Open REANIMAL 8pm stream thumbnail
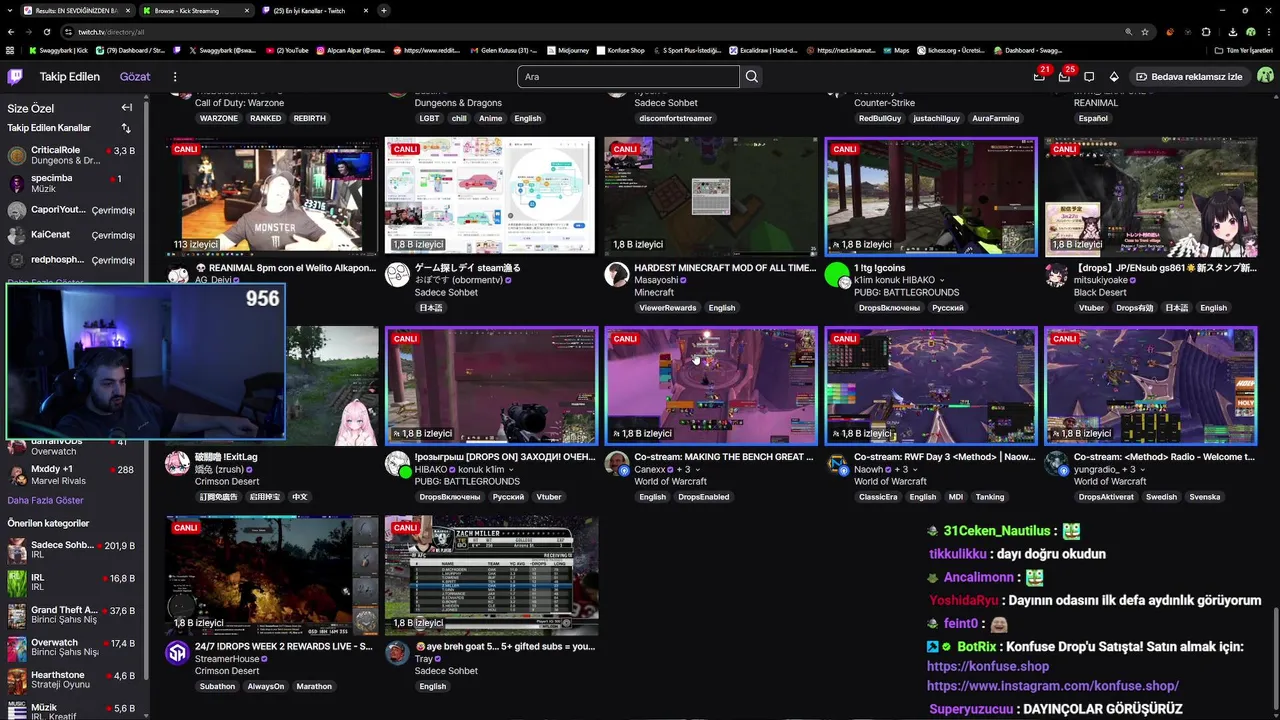Viewport: 1280px width, 720px height. coord(272,196)
